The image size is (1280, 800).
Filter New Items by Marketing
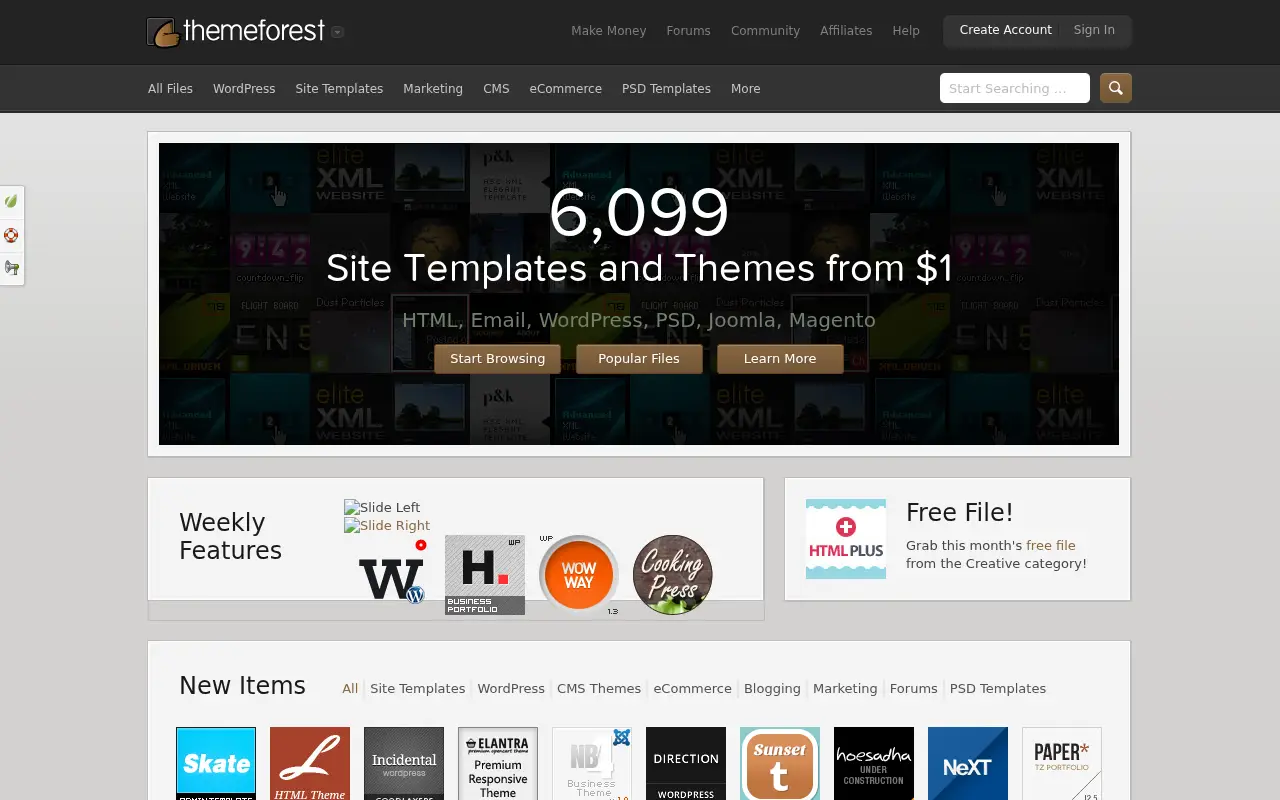tap(845, 689)
